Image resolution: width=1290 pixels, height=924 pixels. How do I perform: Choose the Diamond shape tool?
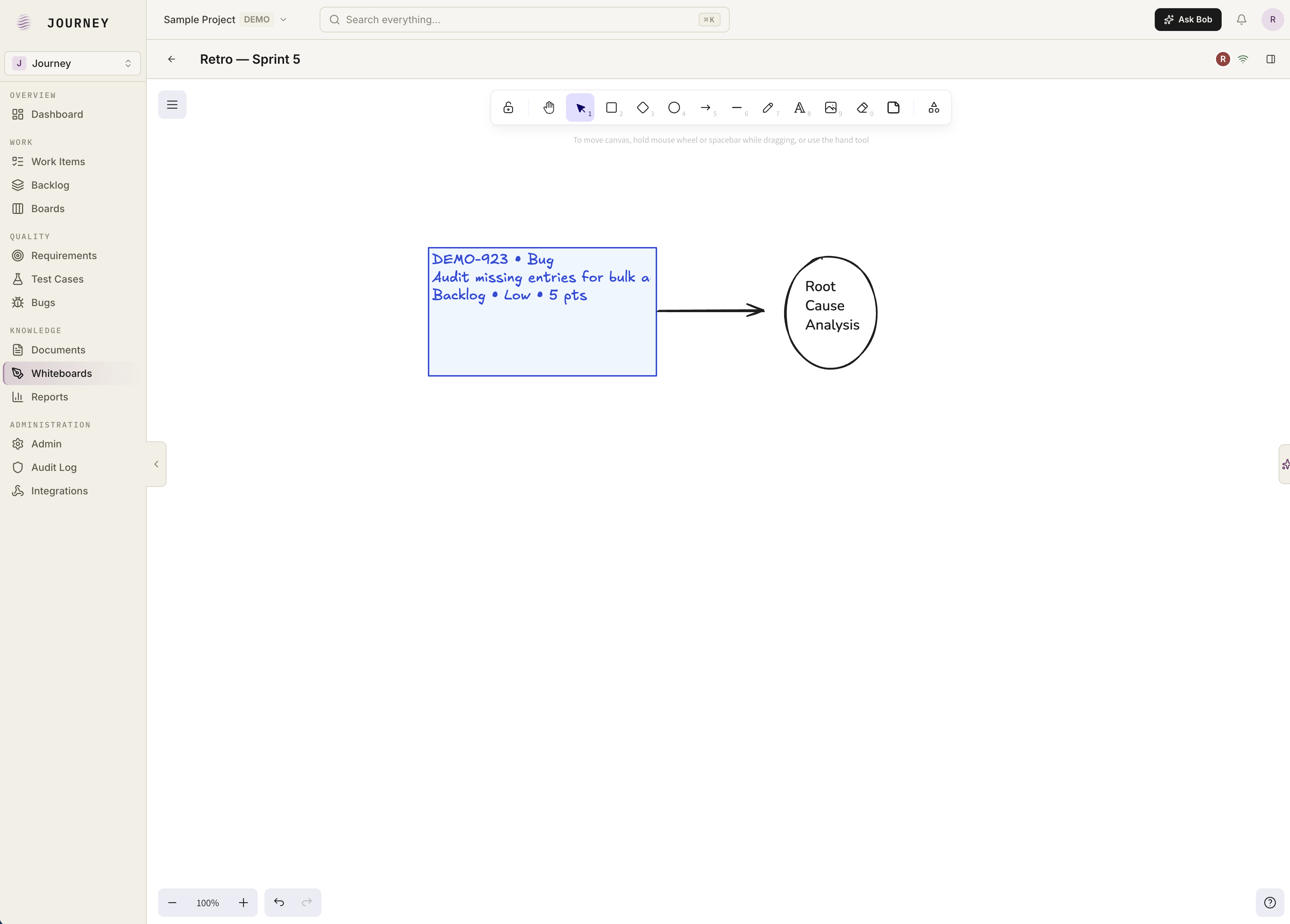coord(643,107)
